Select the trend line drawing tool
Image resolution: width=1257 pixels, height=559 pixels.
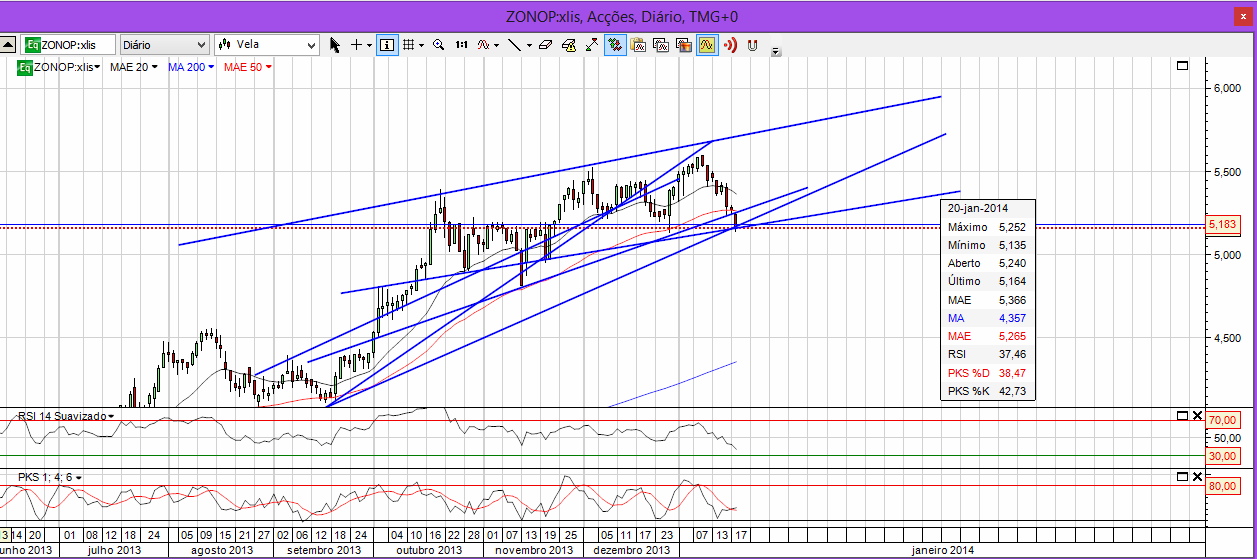pos(514,45)
